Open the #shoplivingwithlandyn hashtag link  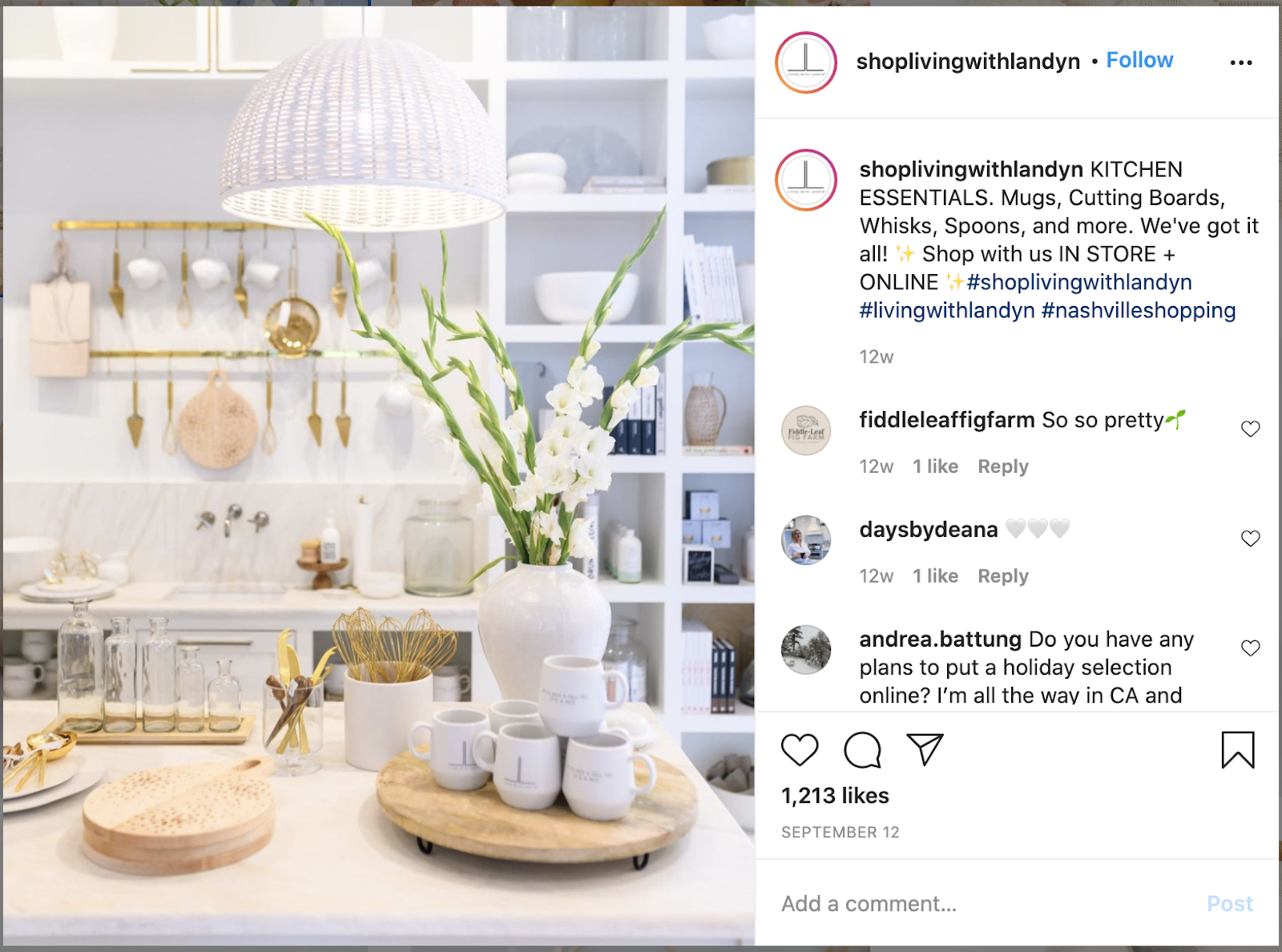pos(1079,282)
